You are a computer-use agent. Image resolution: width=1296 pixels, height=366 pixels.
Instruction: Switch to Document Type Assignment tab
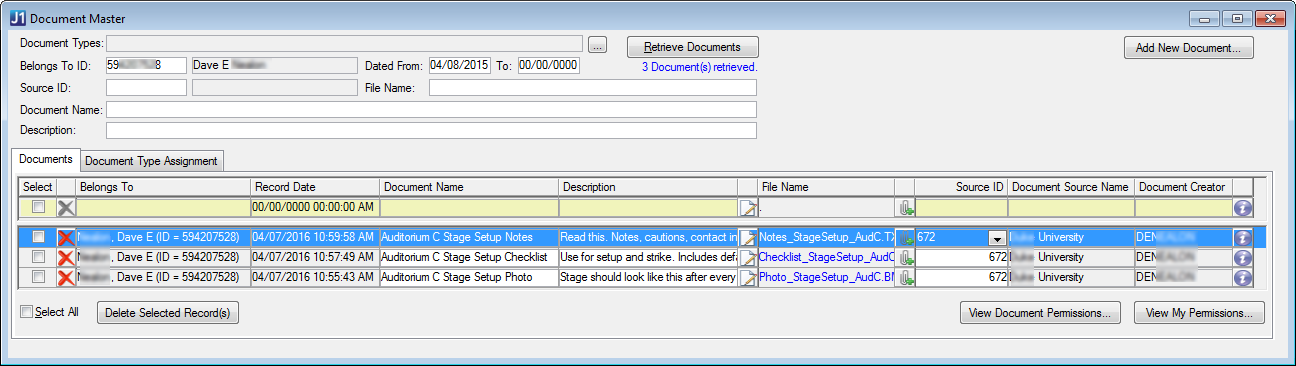point(152,161)
